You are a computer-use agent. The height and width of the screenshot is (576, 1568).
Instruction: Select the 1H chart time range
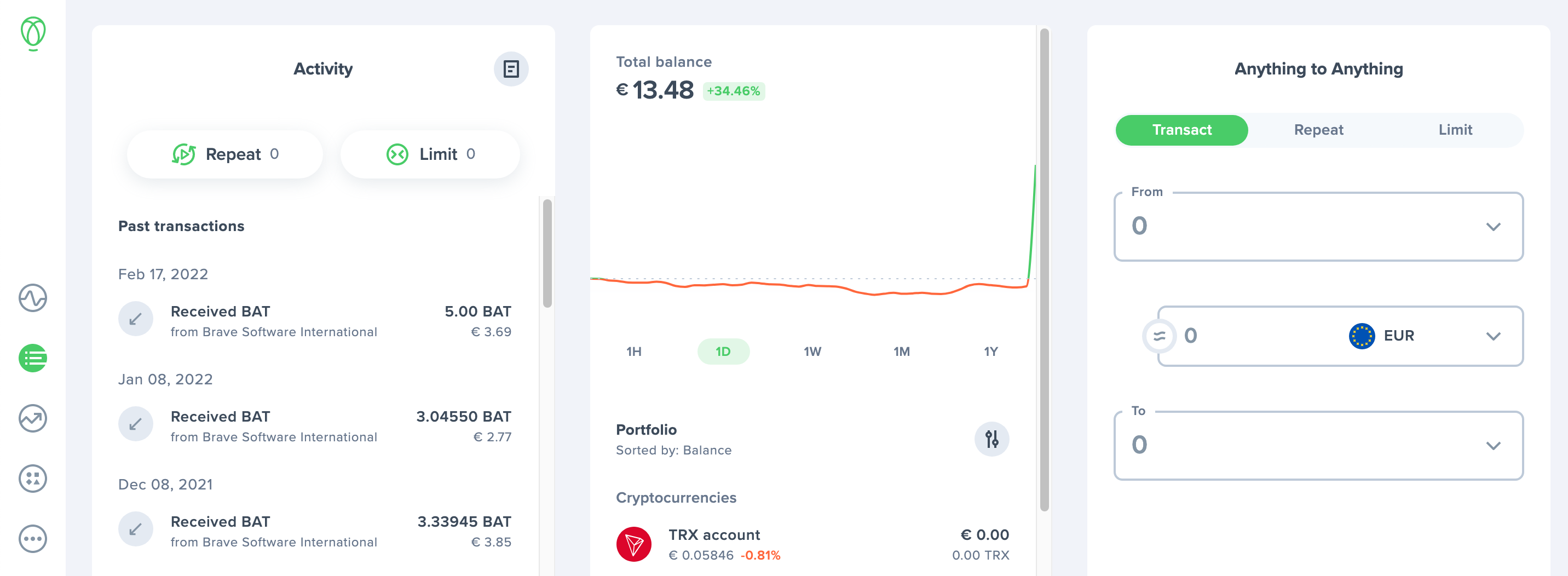click(x=633, y=352)
